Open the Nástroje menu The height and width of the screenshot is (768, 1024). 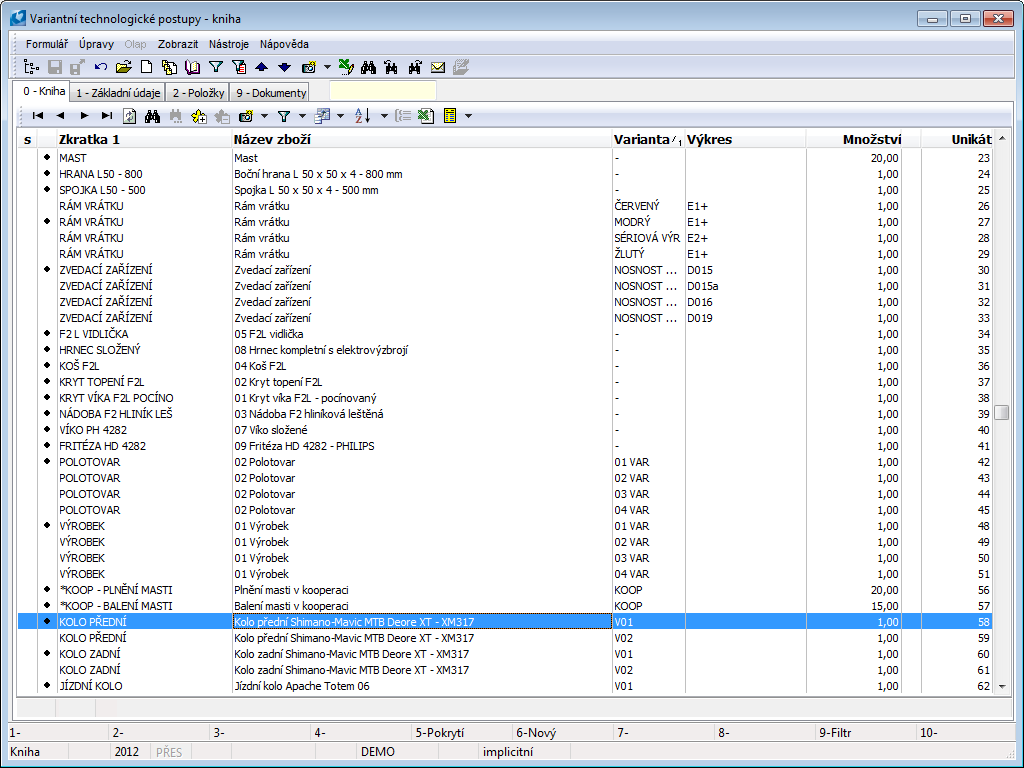229,44
